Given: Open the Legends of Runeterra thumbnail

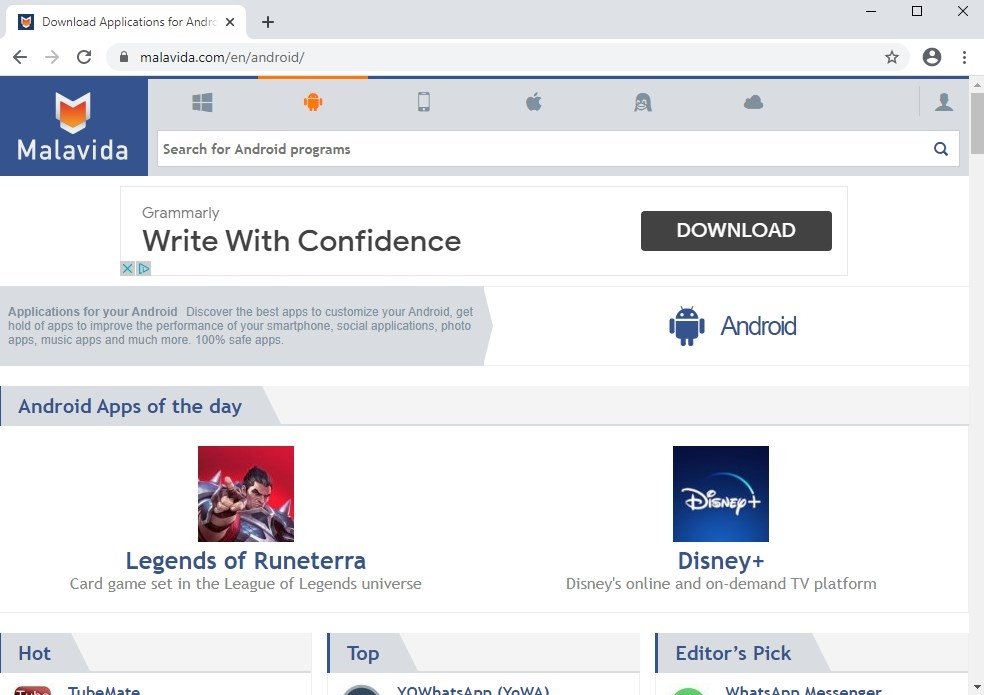Looking at the screenshot, I should coord(246,494).
